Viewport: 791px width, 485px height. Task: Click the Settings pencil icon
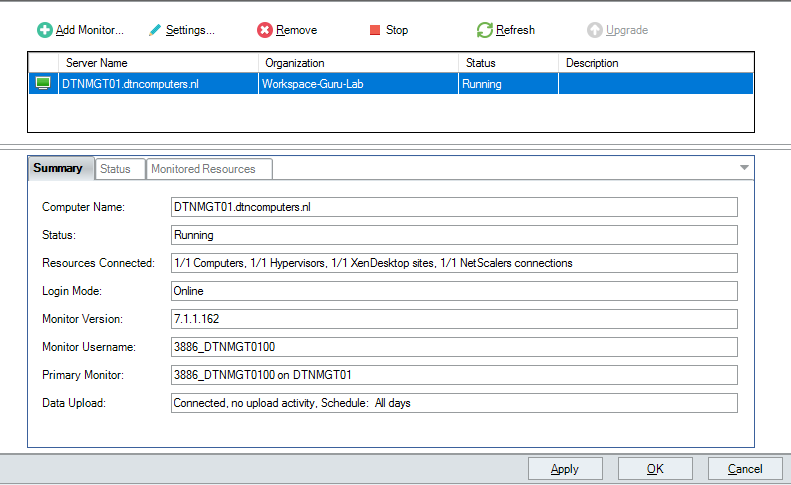155,30
